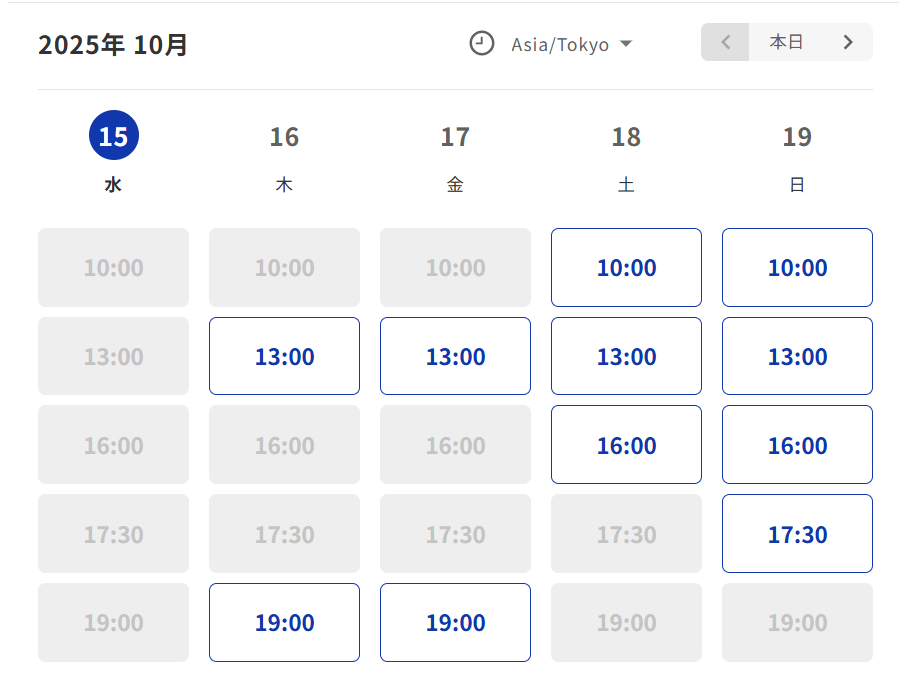
Task: Select date 19 Sunday header
Action: tap(797, 137)
